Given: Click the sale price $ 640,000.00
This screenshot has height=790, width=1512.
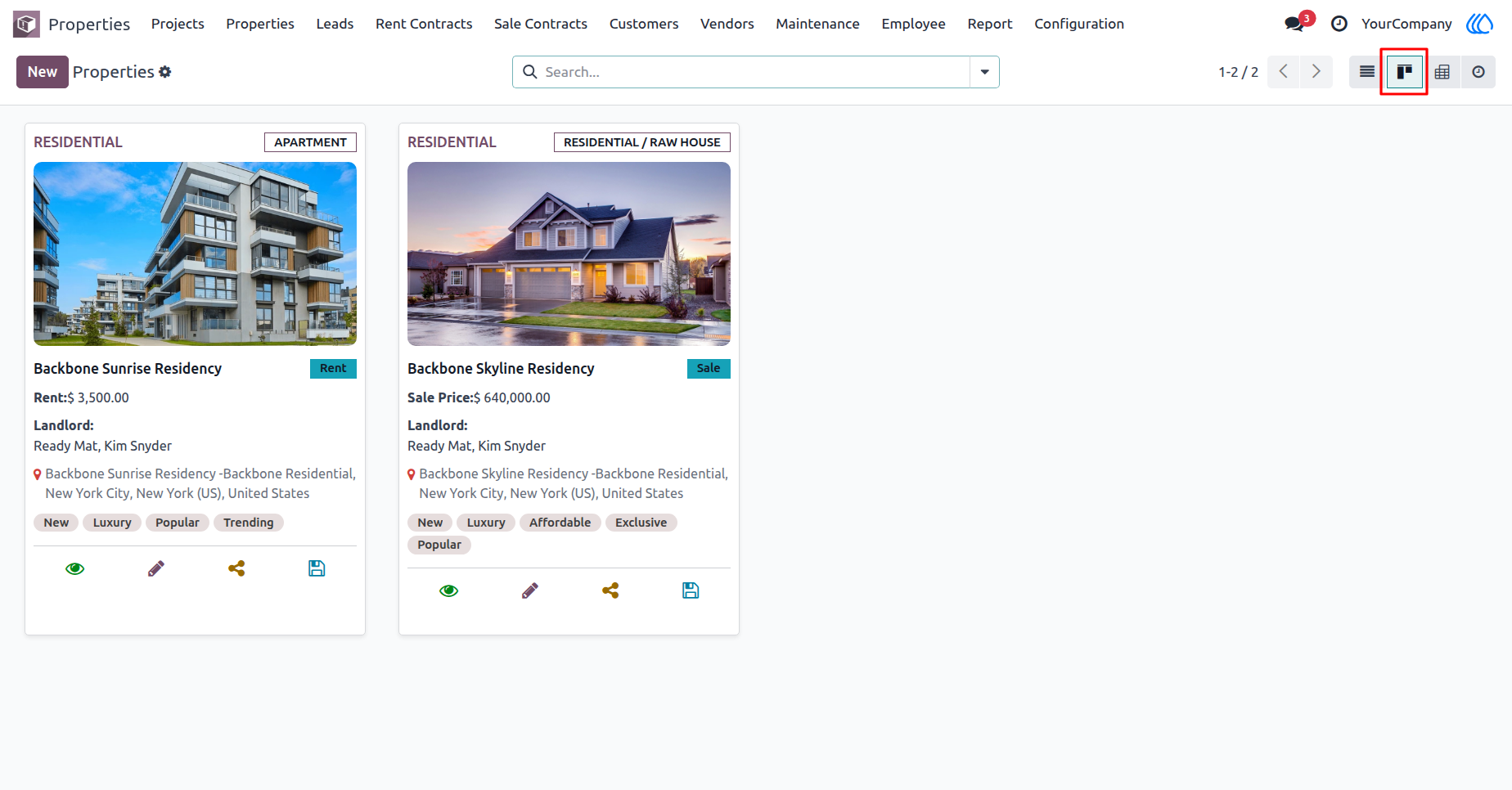Looking at the screenshot, I should [512, 397].
